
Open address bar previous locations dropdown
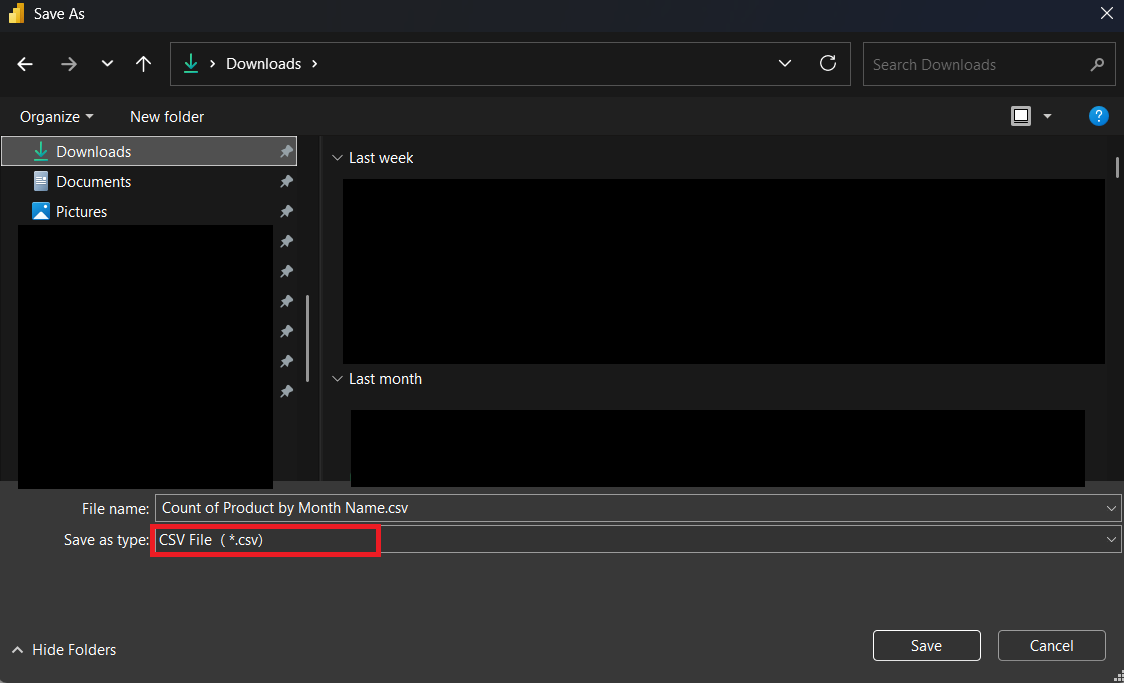[785, 64]
